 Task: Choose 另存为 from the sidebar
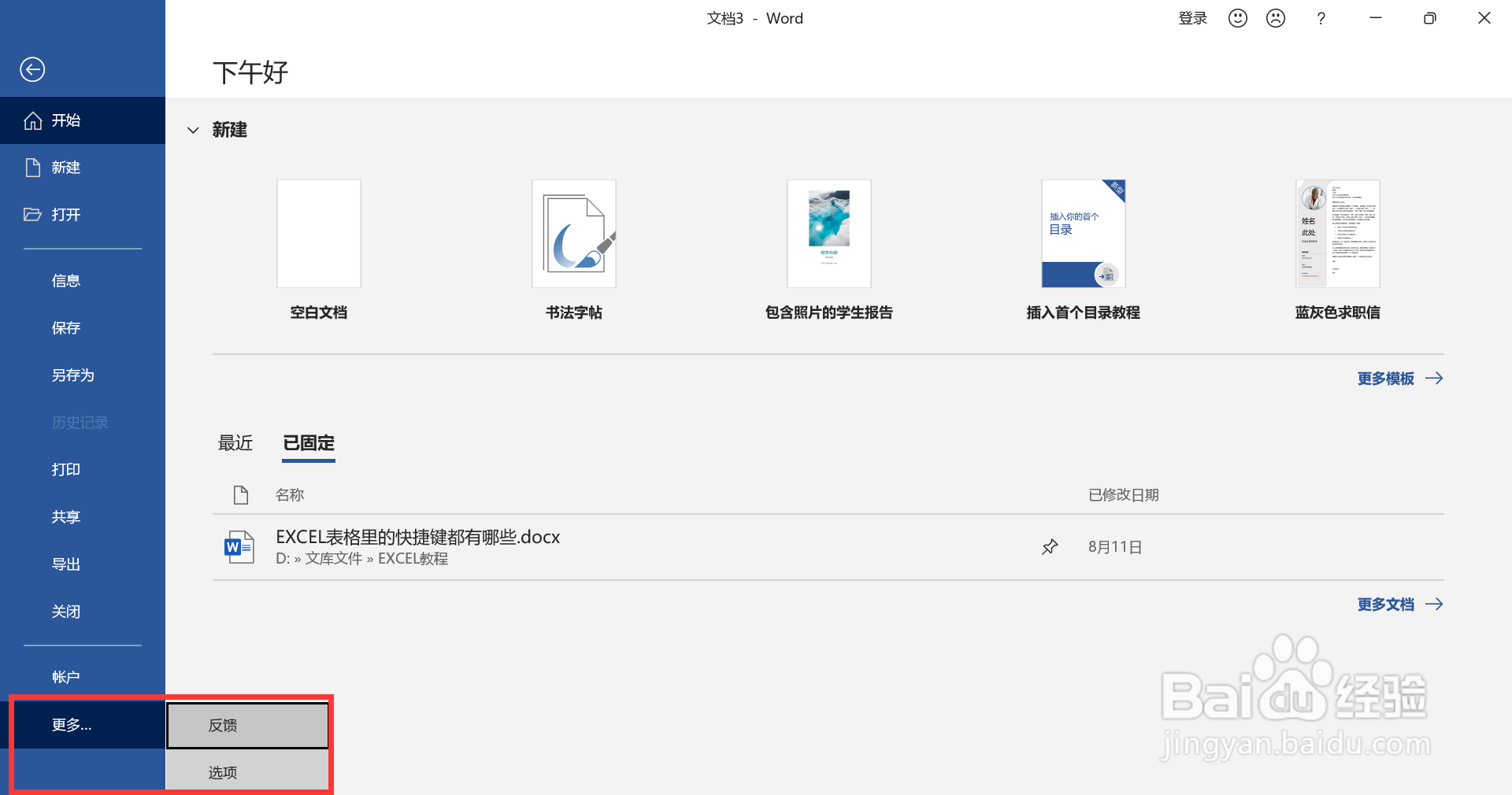coord(83,375)
